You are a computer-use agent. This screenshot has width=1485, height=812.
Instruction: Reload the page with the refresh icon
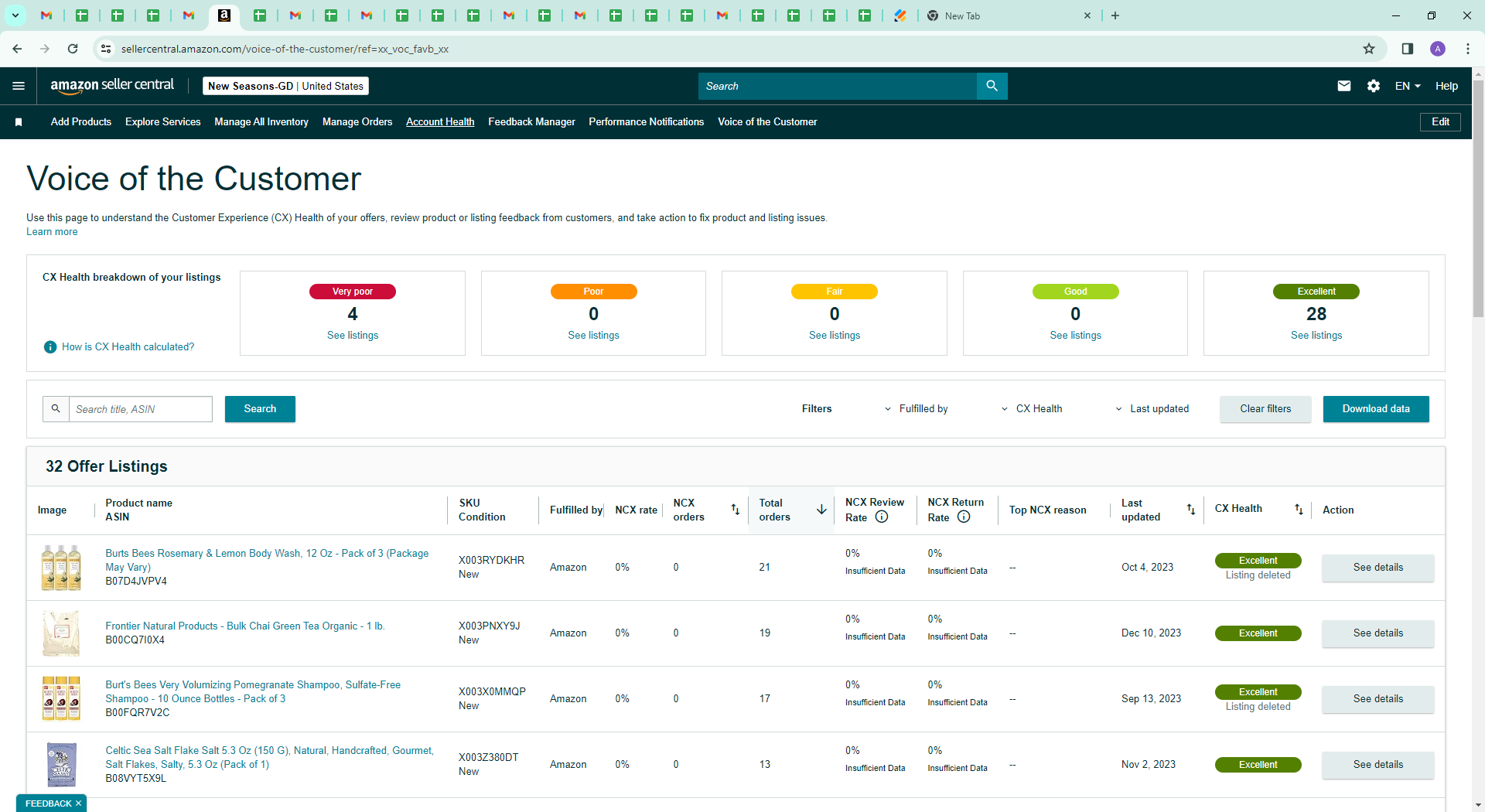[73, 49]
